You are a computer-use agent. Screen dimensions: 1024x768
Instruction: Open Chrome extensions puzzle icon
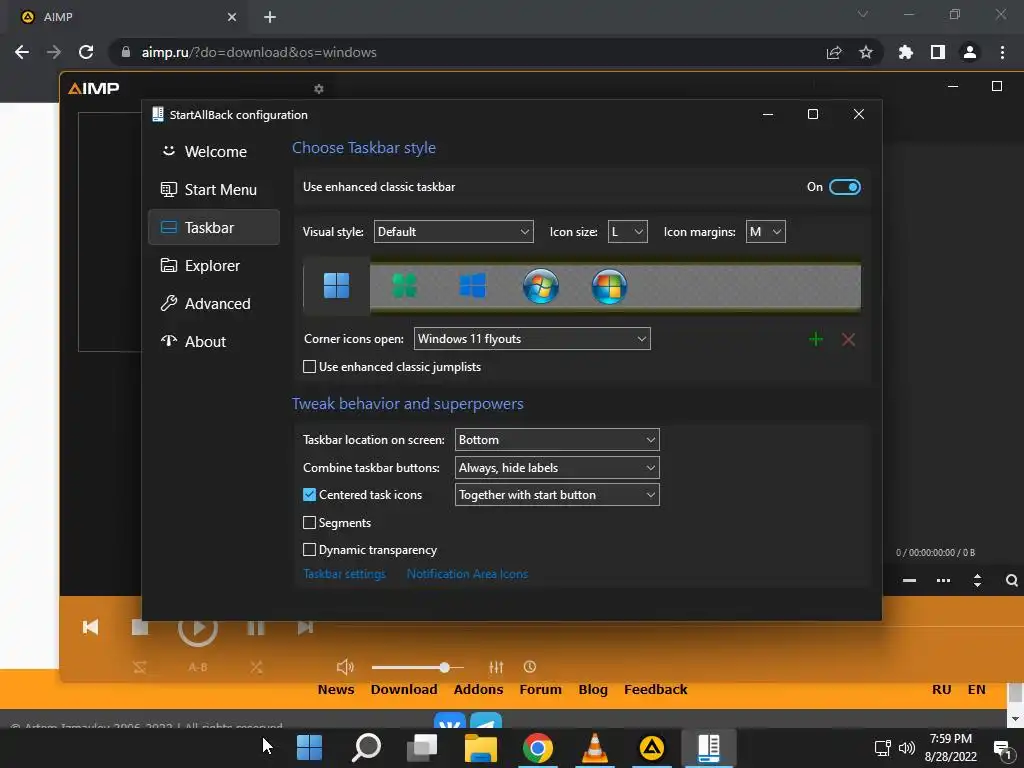[906, 52]
